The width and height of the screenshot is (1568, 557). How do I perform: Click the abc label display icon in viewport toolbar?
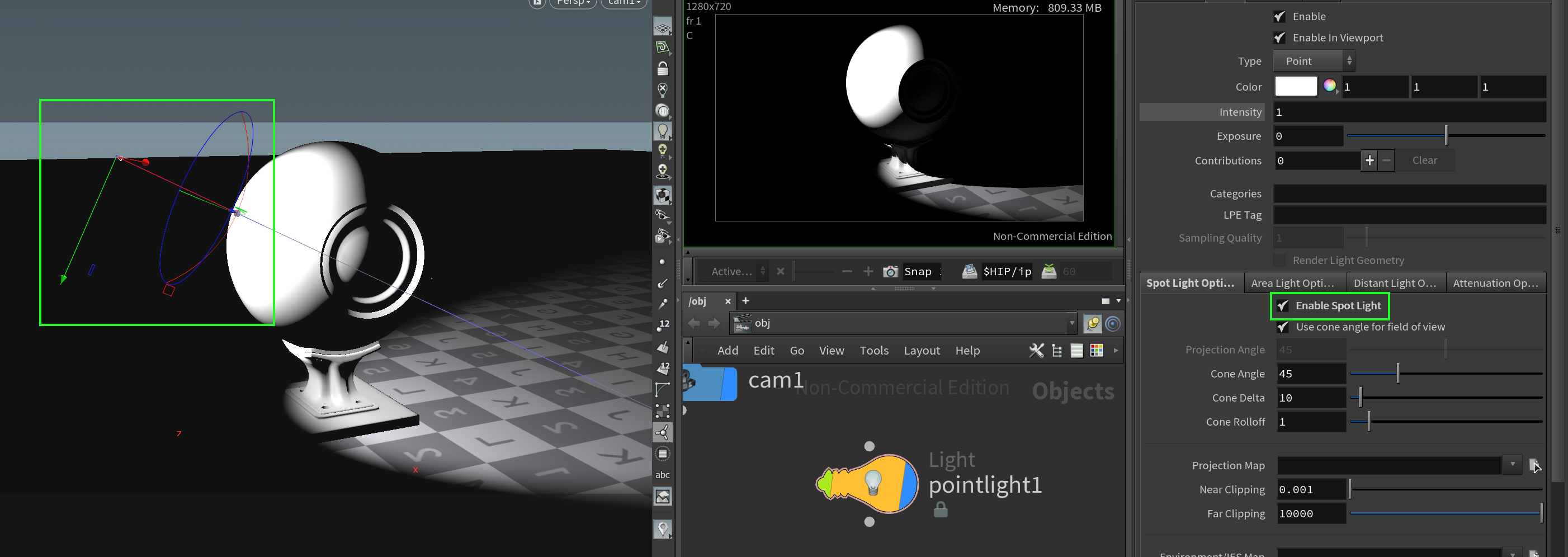click(662, 474)
